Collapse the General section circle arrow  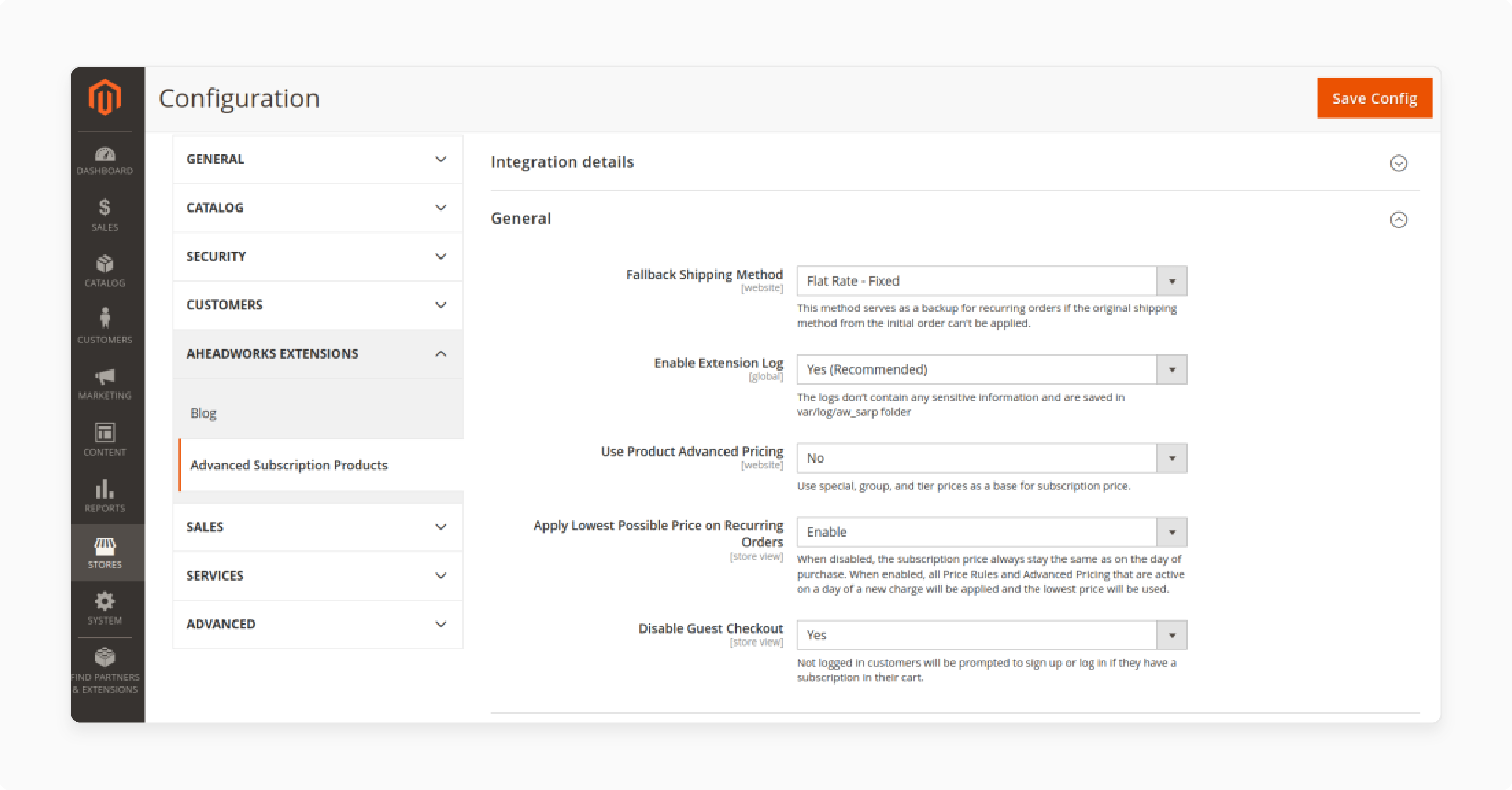tap(1399, 219)
